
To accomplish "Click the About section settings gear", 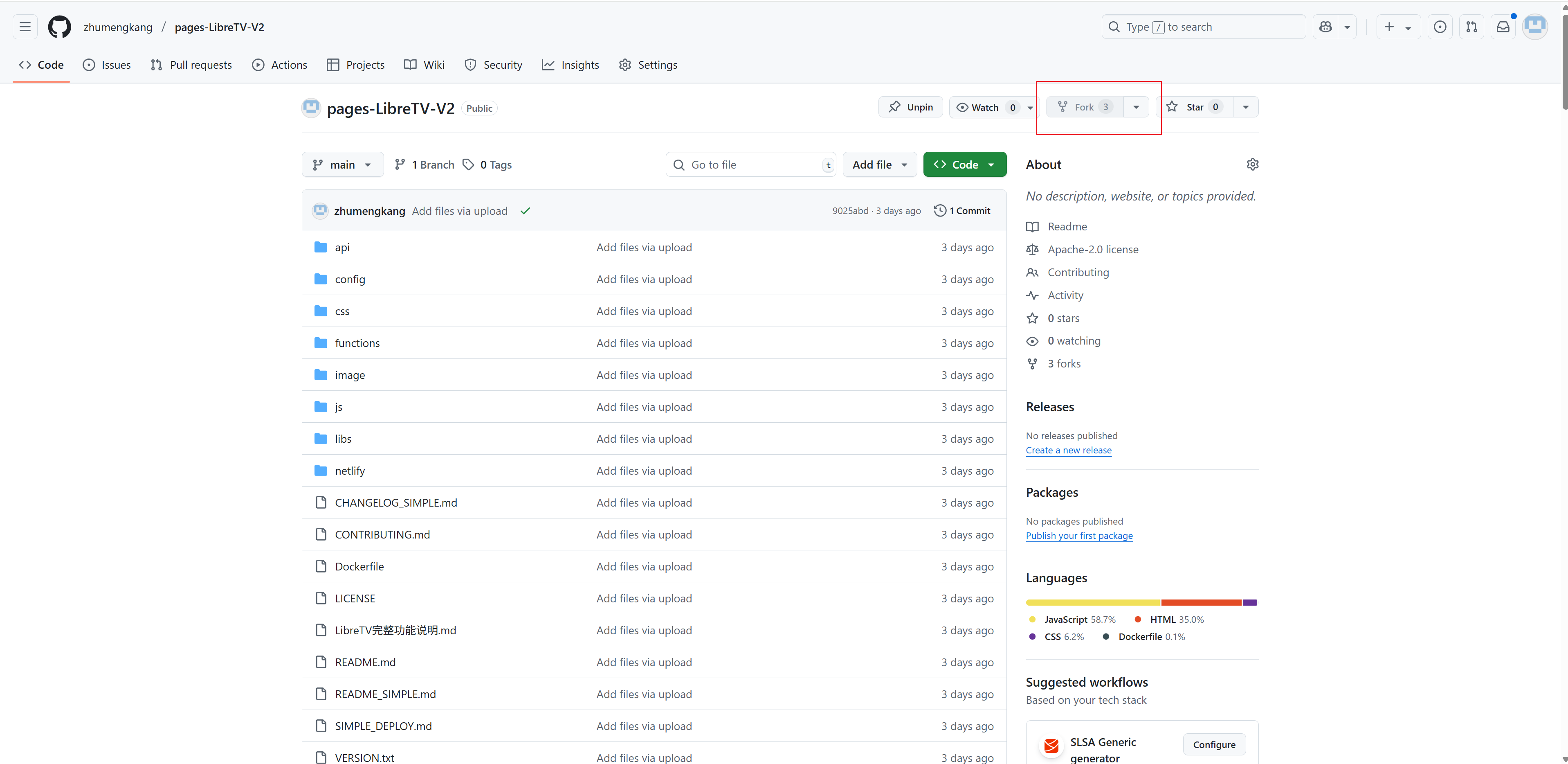I will pyautogui.click(x=1252, y=165).
